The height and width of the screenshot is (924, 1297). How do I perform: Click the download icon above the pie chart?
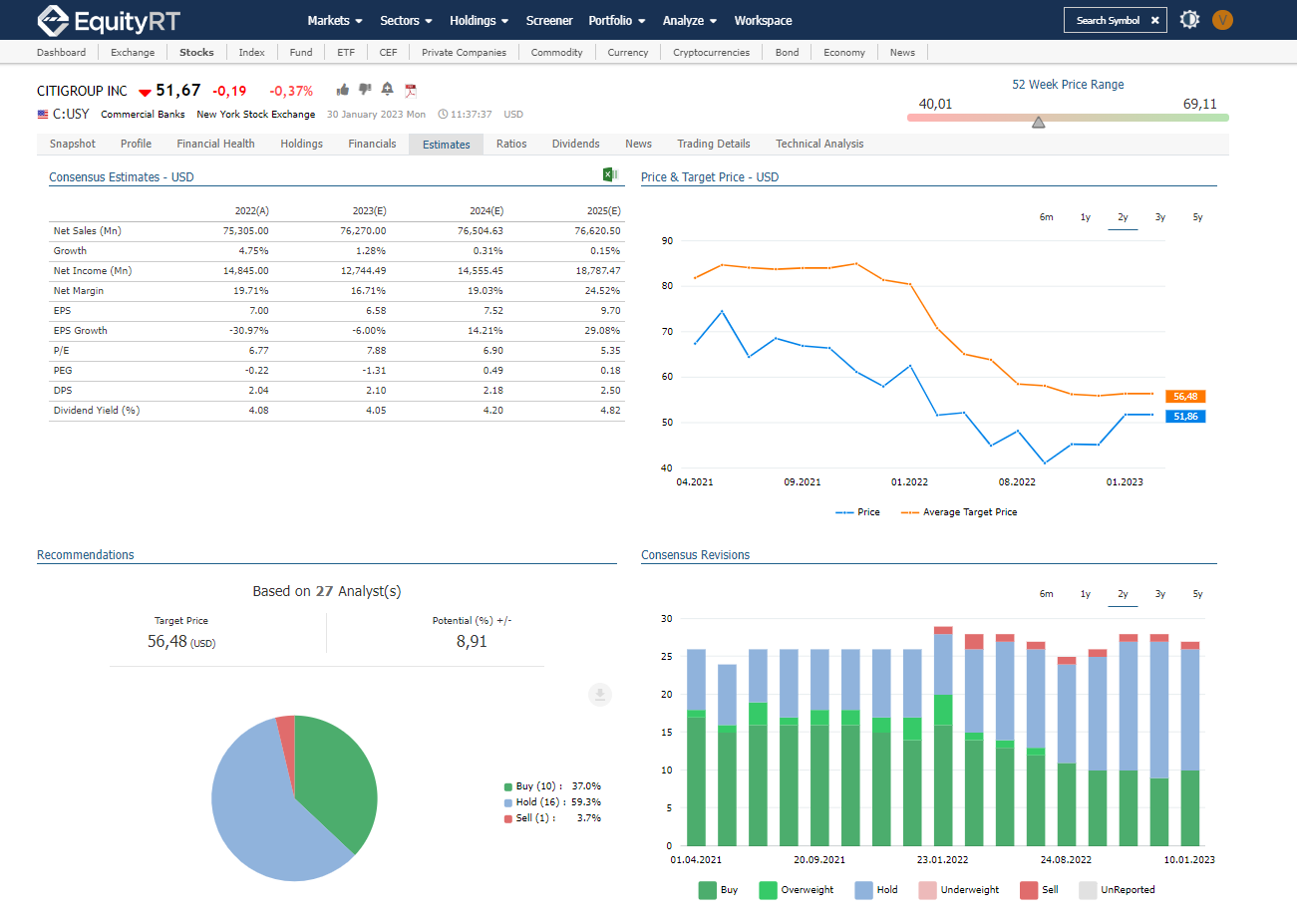(x=600, y=695)
